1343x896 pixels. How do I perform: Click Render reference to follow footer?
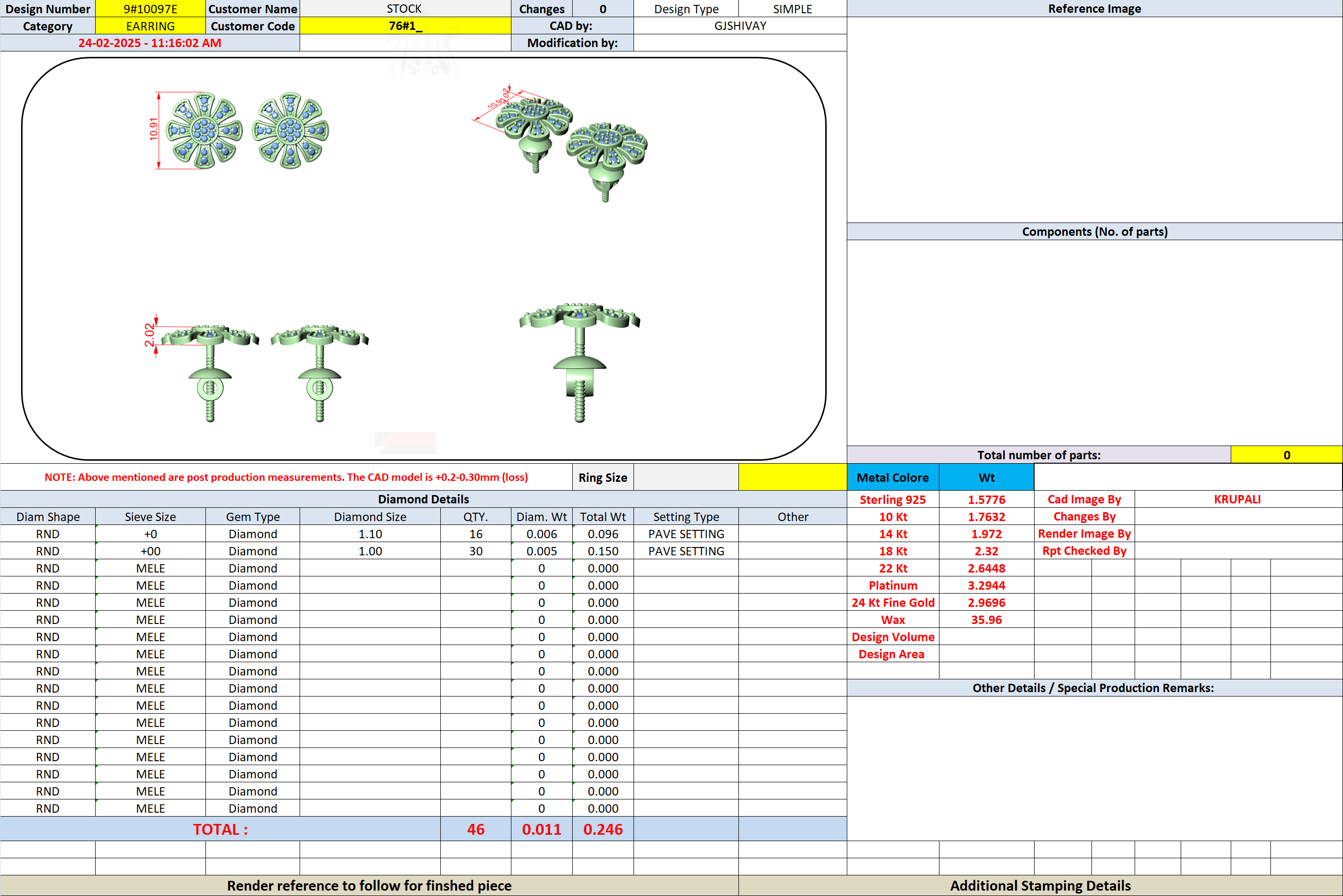coord(369,885)
